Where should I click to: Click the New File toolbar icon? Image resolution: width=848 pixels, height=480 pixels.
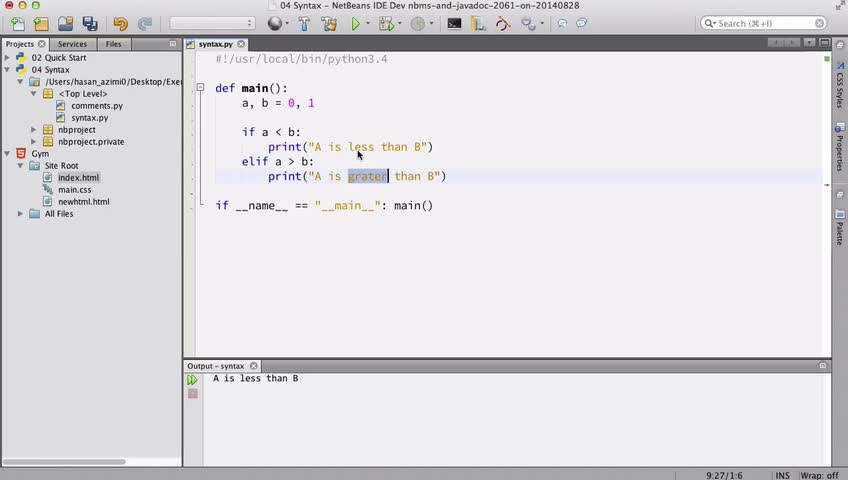point(17,24)
